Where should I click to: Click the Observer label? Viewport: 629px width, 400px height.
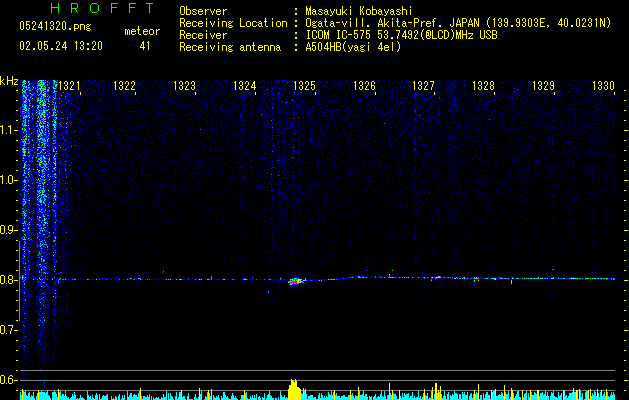(x=203, y=11)
